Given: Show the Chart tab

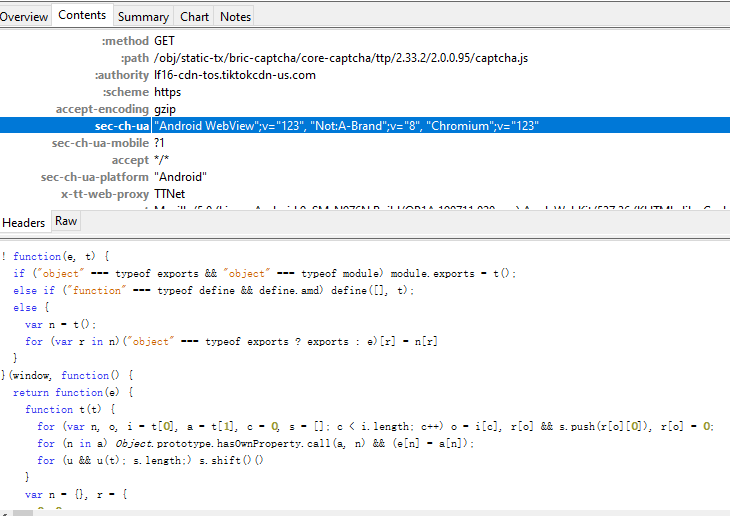Looking at the screenshot, I should pos(195,16).
